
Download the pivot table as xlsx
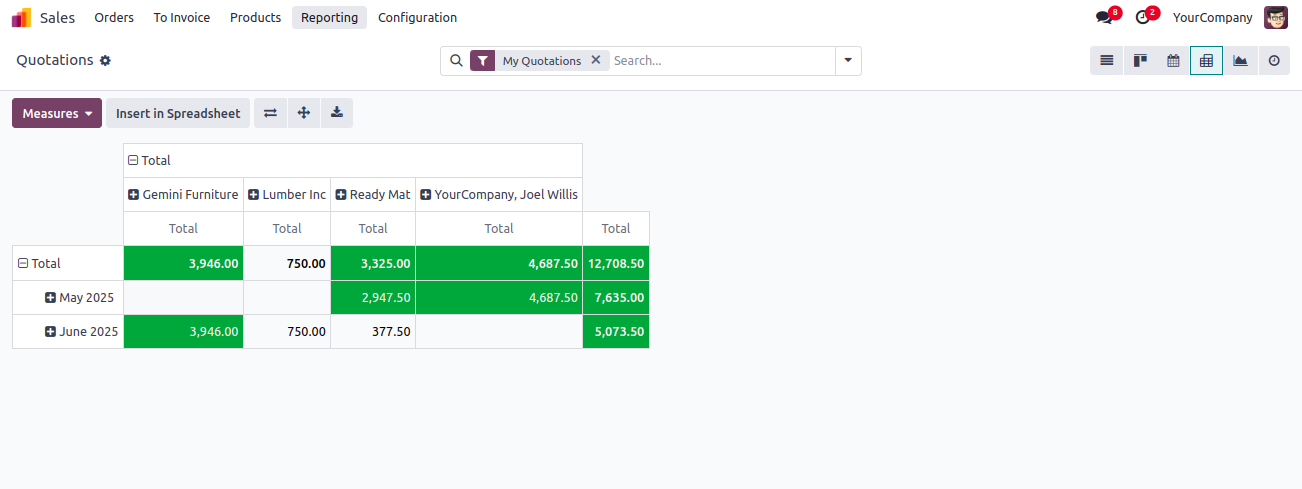337,113
